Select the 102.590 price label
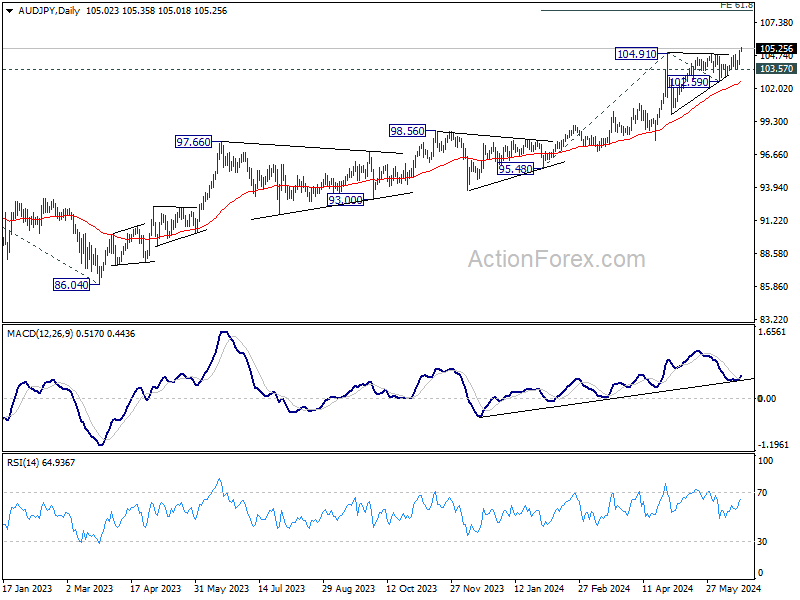This screenshot has width=800, height=600. coord(689,82)
